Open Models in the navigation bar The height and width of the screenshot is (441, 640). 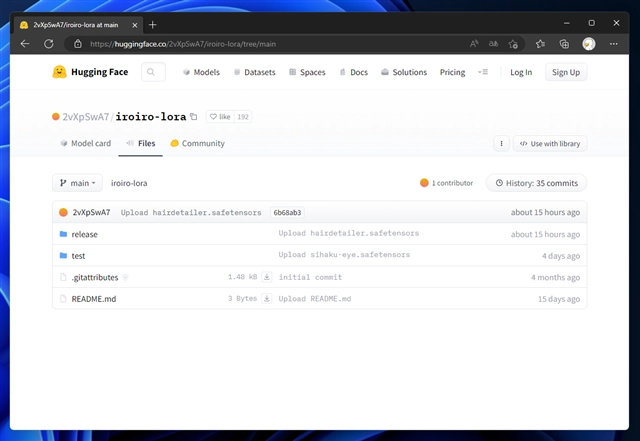pos(201,72)
